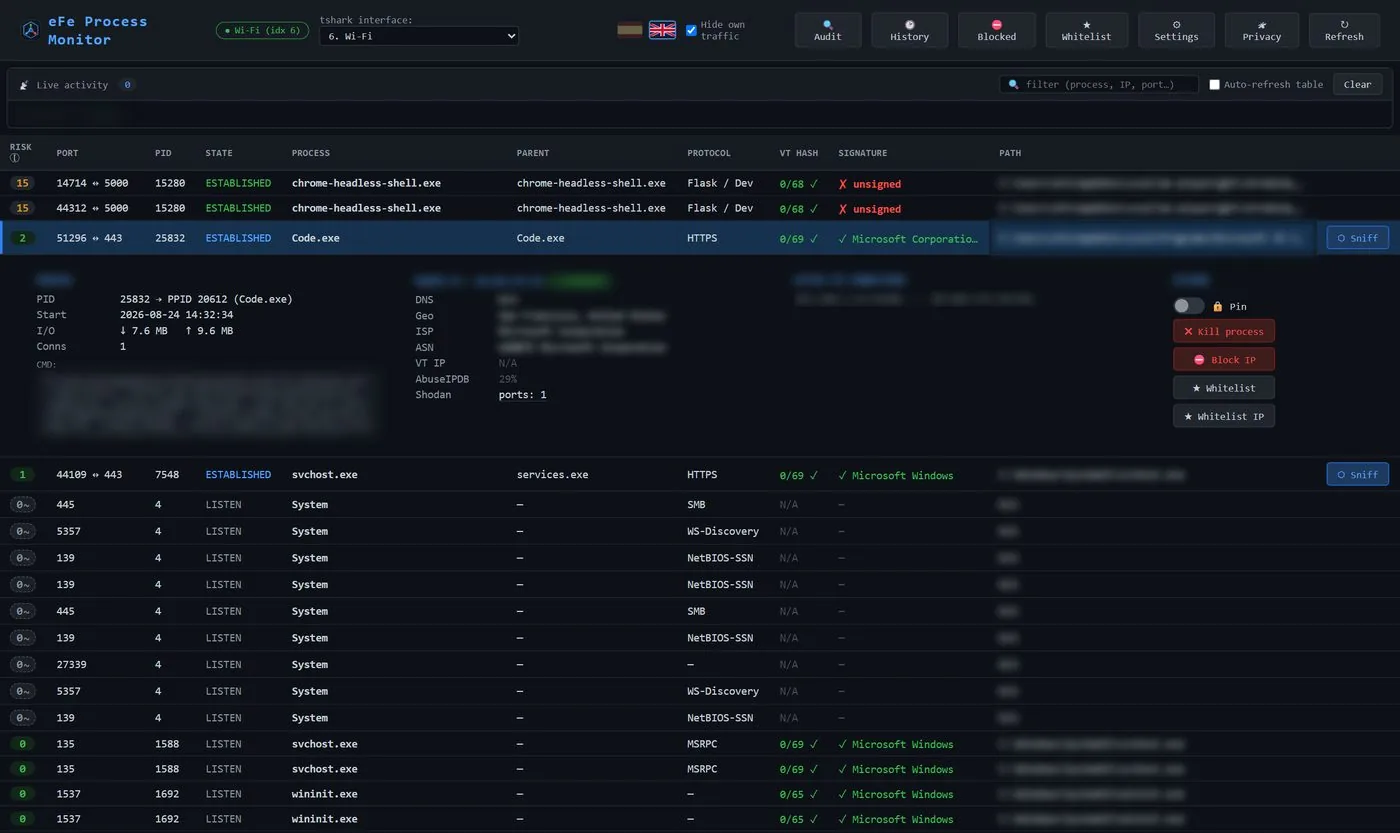Image resolution: width=1400 pixels, height=833 pixels.
Task: Expand the chrome-headless-shell.exe port 14714 row
Action: click(700, 183)
